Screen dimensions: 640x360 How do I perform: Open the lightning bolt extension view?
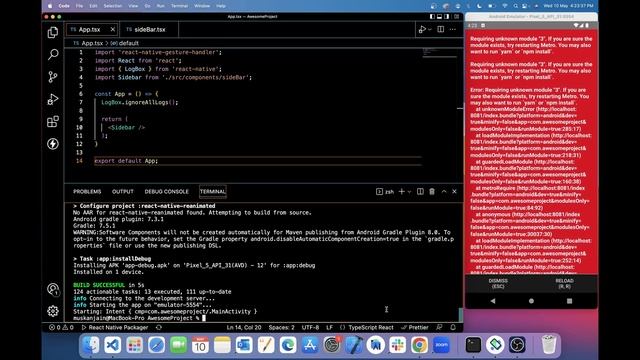pos(53,144)
